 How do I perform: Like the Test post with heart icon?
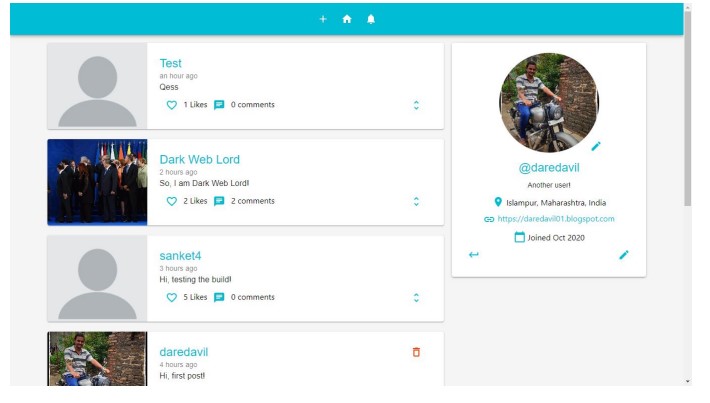click(172, 105)
